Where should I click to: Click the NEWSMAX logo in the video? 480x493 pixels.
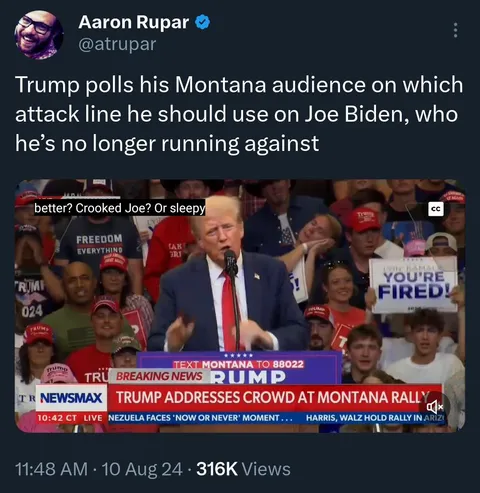point(71,397)
